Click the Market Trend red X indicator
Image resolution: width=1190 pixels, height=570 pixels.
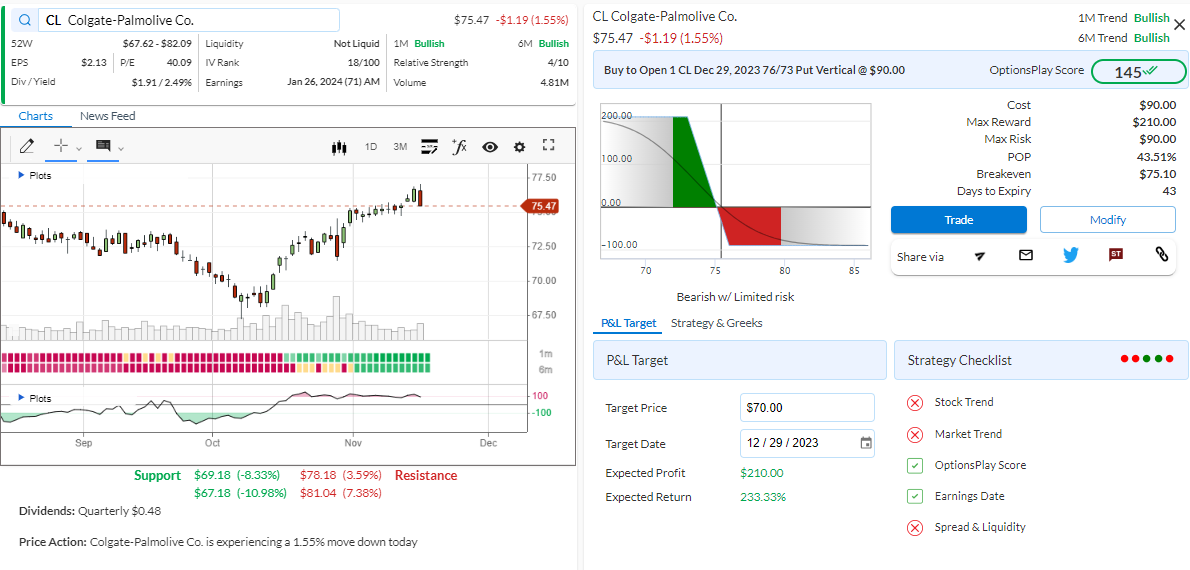[x=915, y=434]
